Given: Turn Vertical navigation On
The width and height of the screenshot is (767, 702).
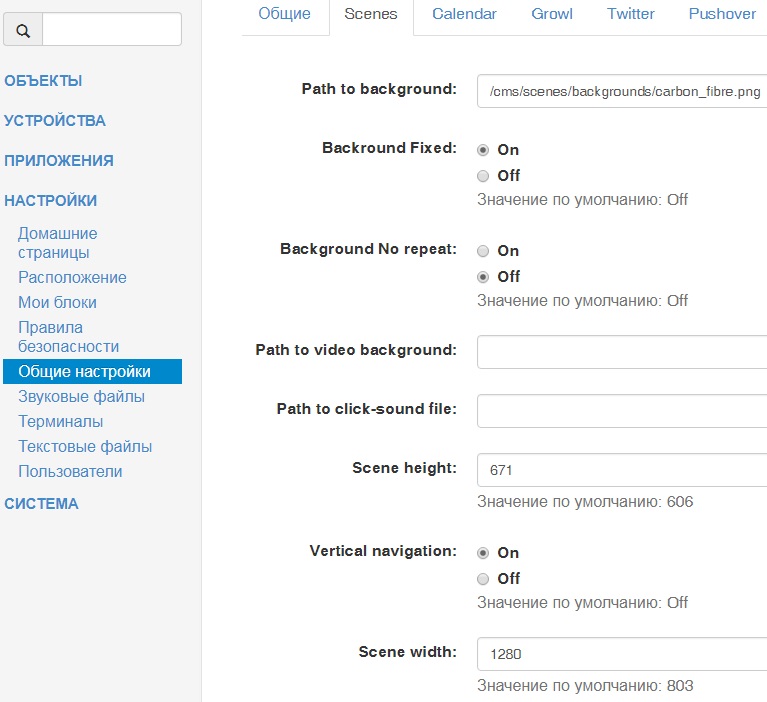Looking at the screenshot, I should (x=483, y=553).
